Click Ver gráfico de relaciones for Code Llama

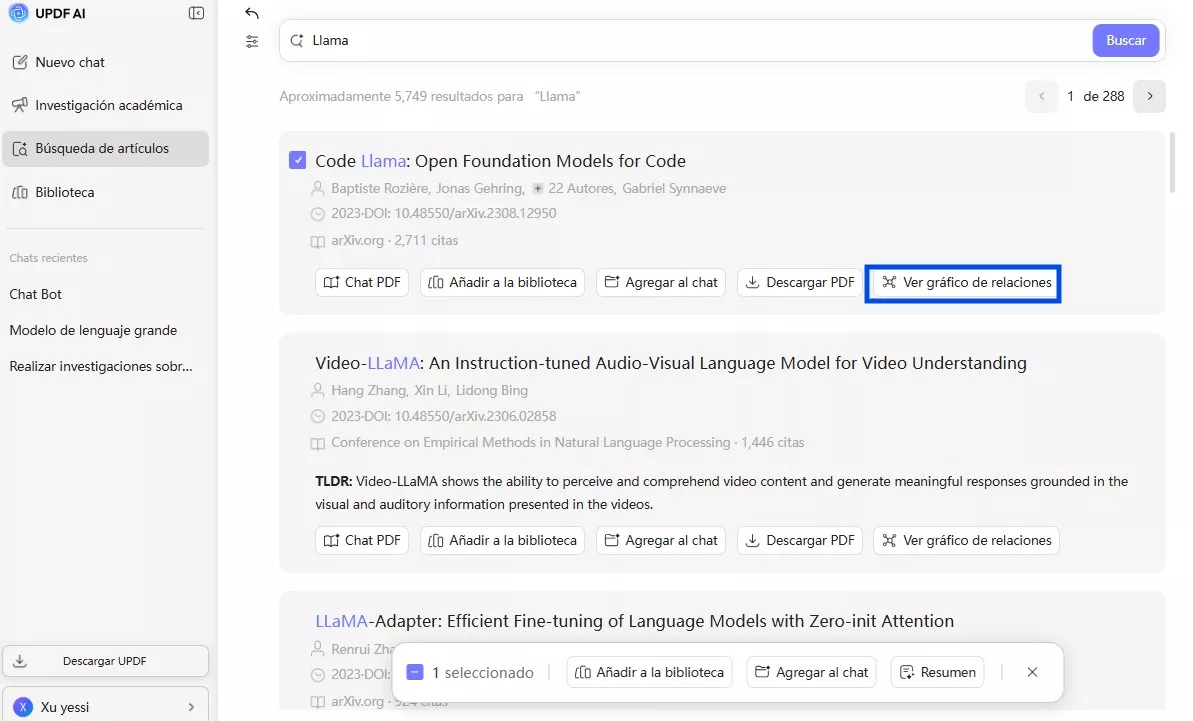(966, 282)
